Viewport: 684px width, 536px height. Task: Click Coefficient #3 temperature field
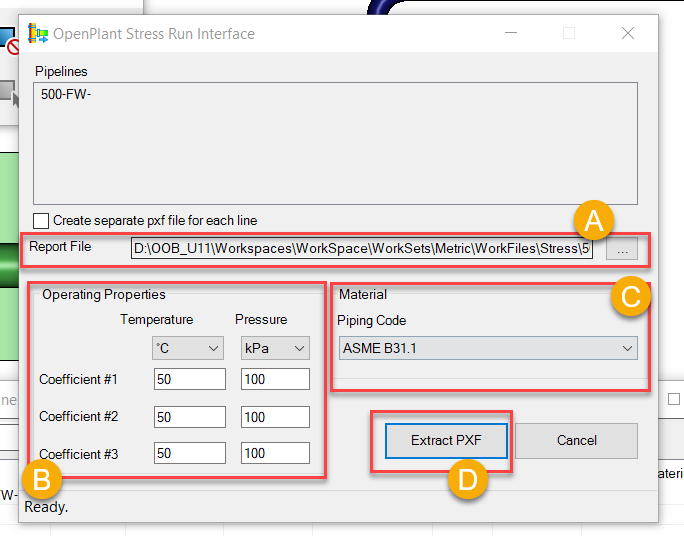click(x=190, y=453)
